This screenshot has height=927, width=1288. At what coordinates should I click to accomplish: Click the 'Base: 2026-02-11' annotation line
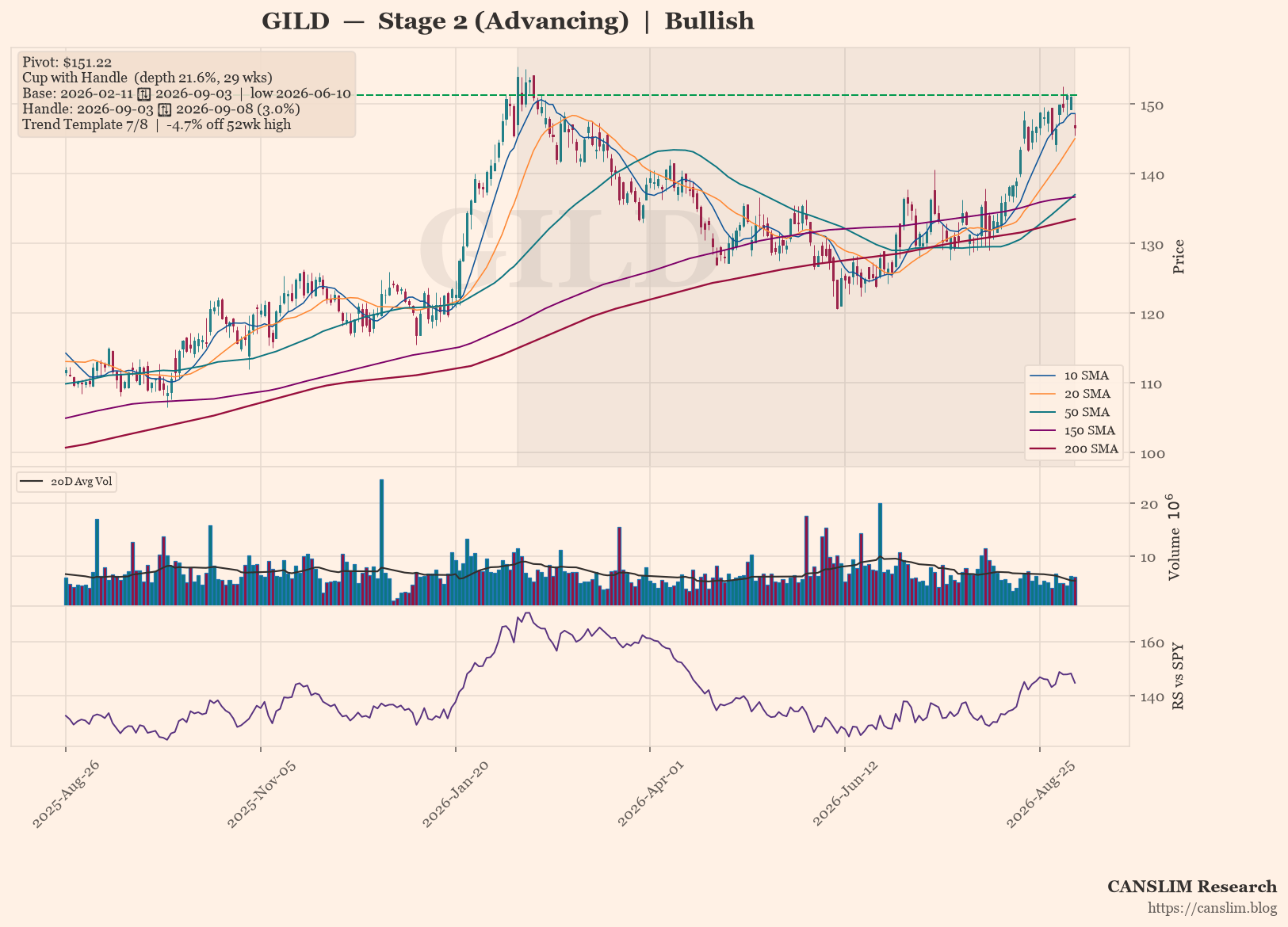[x=186, y=93]
